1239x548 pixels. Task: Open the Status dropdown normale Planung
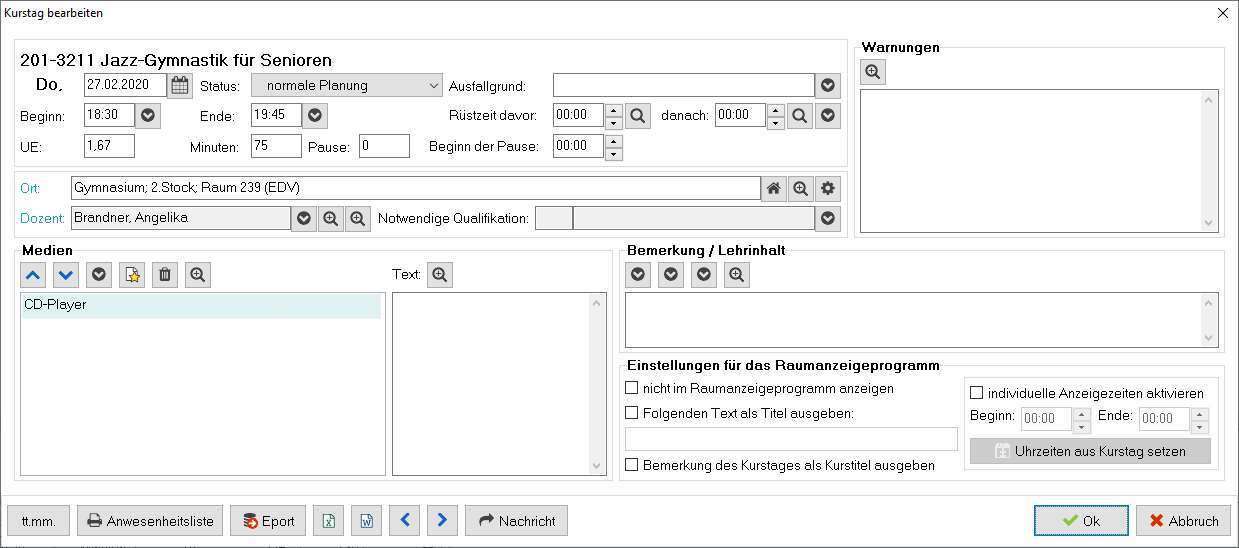(x=346, y=86)
